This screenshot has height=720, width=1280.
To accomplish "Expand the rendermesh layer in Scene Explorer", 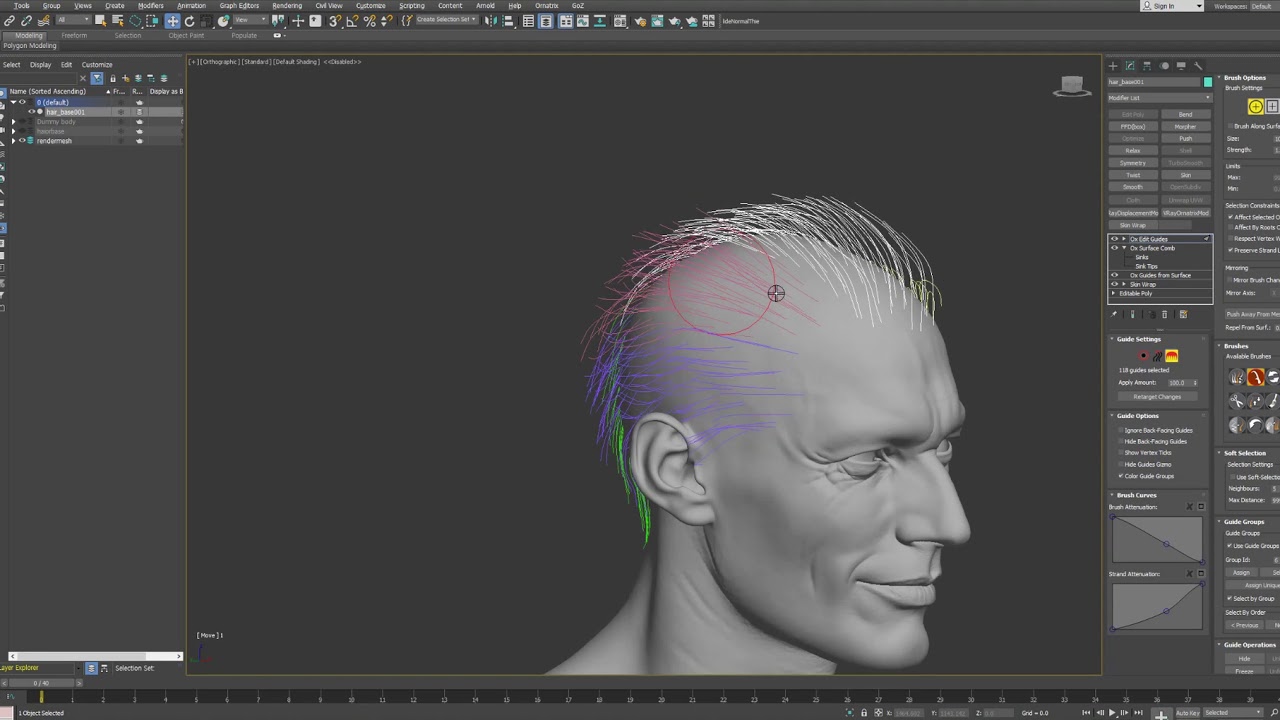I will [13, 141].
